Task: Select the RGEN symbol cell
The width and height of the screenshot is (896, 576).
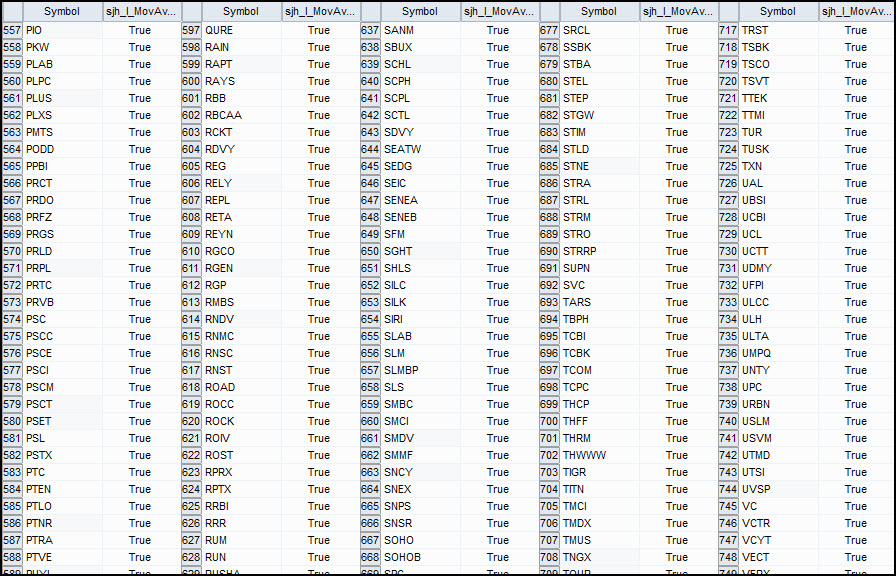Action: [241, 268]
